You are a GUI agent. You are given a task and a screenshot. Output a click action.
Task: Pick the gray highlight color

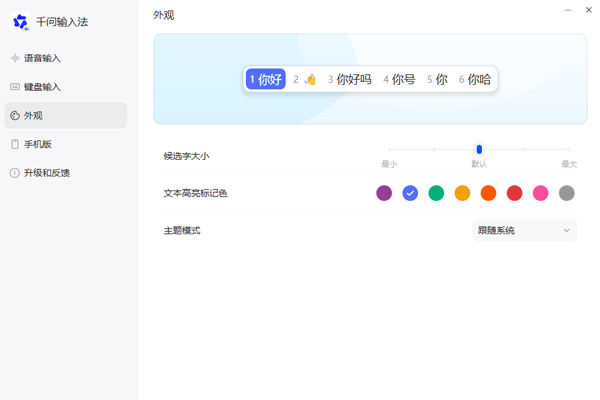[x=567, y=193]
